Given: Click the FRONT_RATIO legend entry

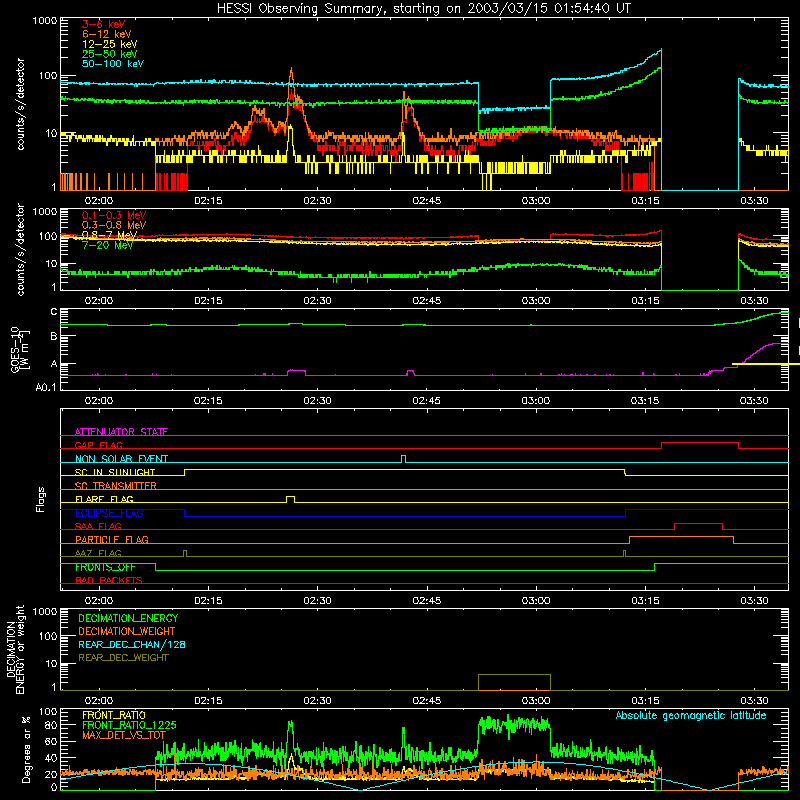Looking at the screenshot, I should (x=114, y=715).
